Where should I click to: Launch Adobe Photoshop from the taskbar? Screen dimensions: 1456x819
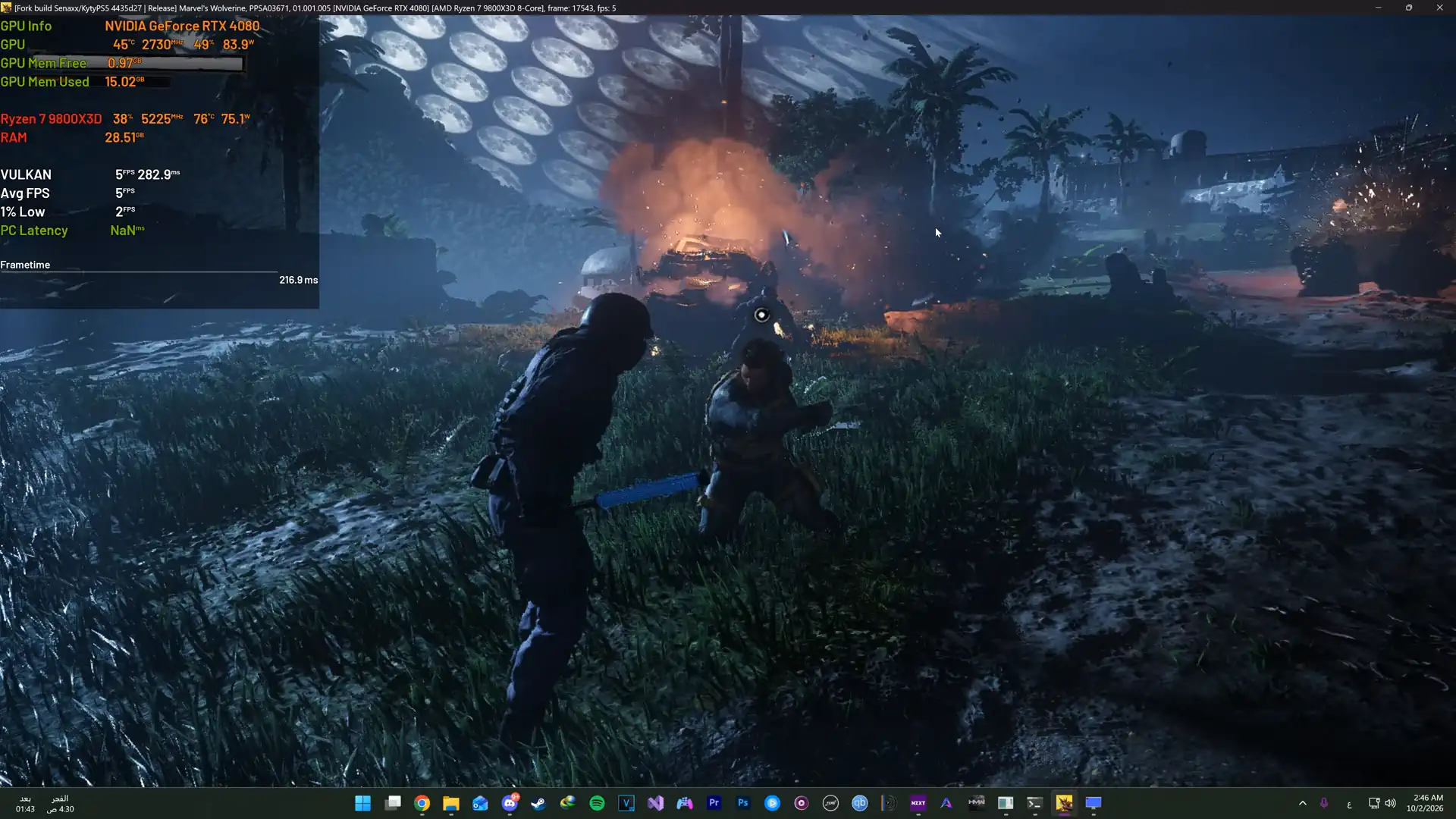pyautogui.click(x=743, y=803)
